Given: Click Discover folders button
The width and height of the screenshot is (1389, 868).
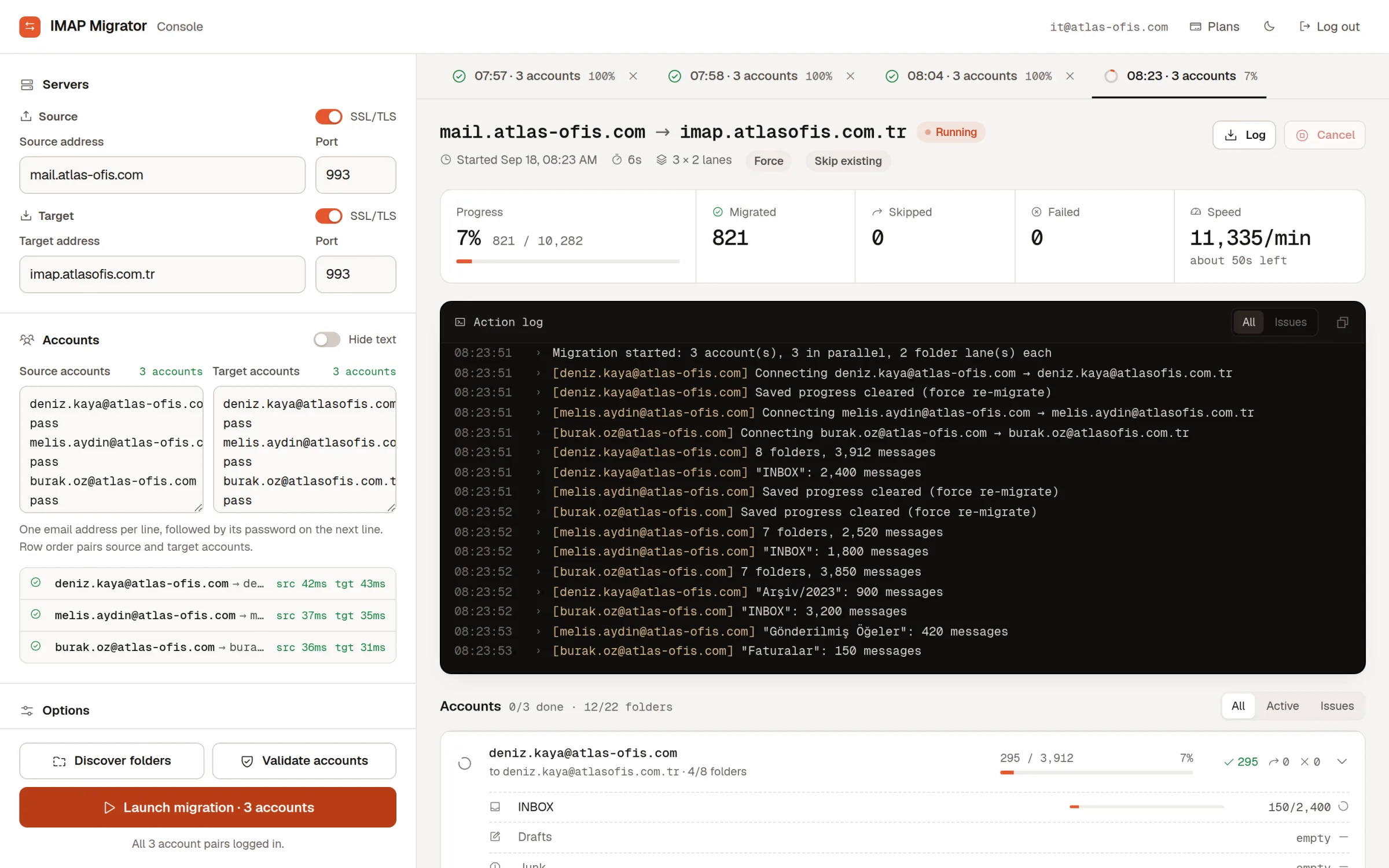Looking at the screenshot, I should point(111,761).
